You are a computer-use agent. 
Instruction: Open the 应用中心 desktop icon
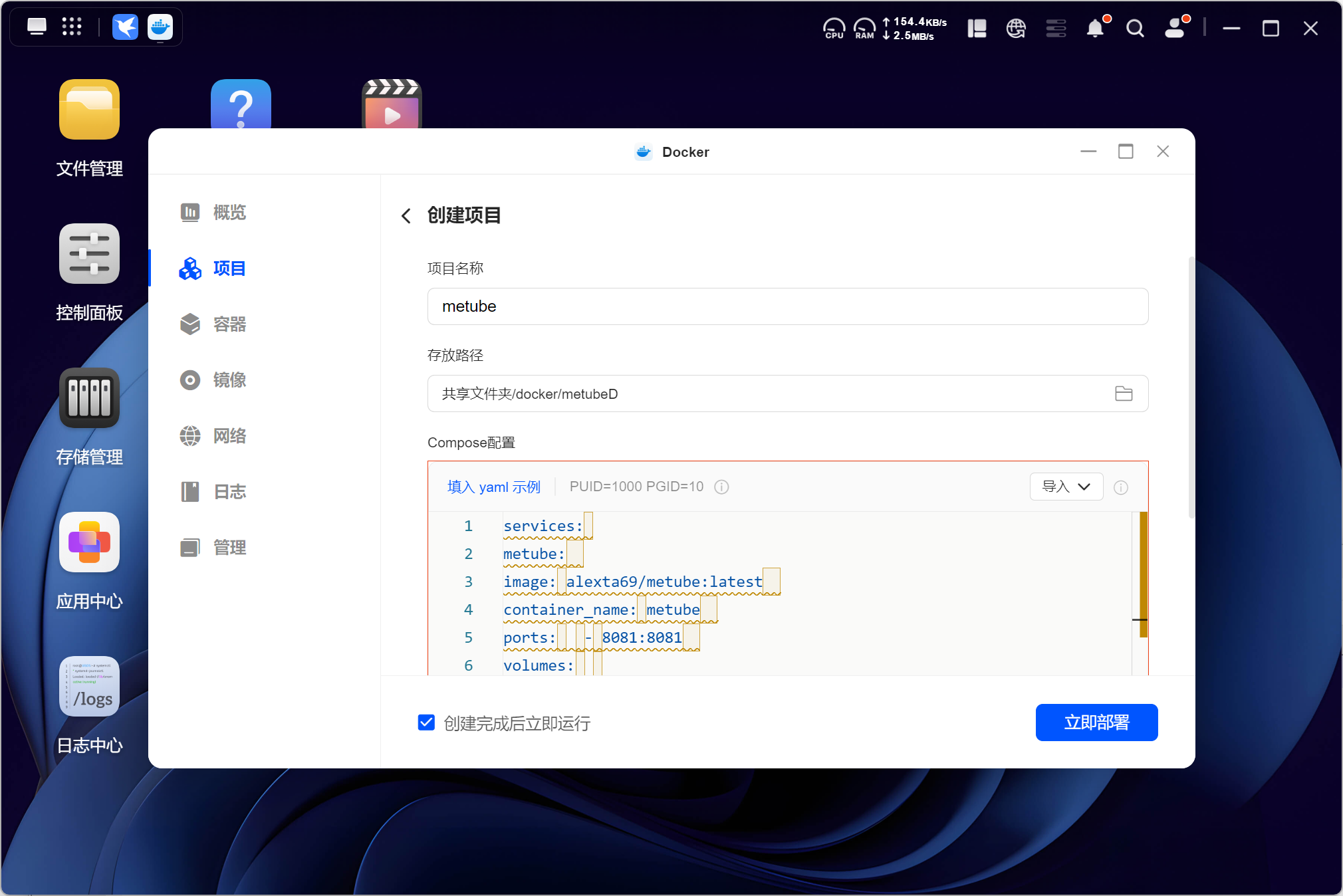coord(89,542)
